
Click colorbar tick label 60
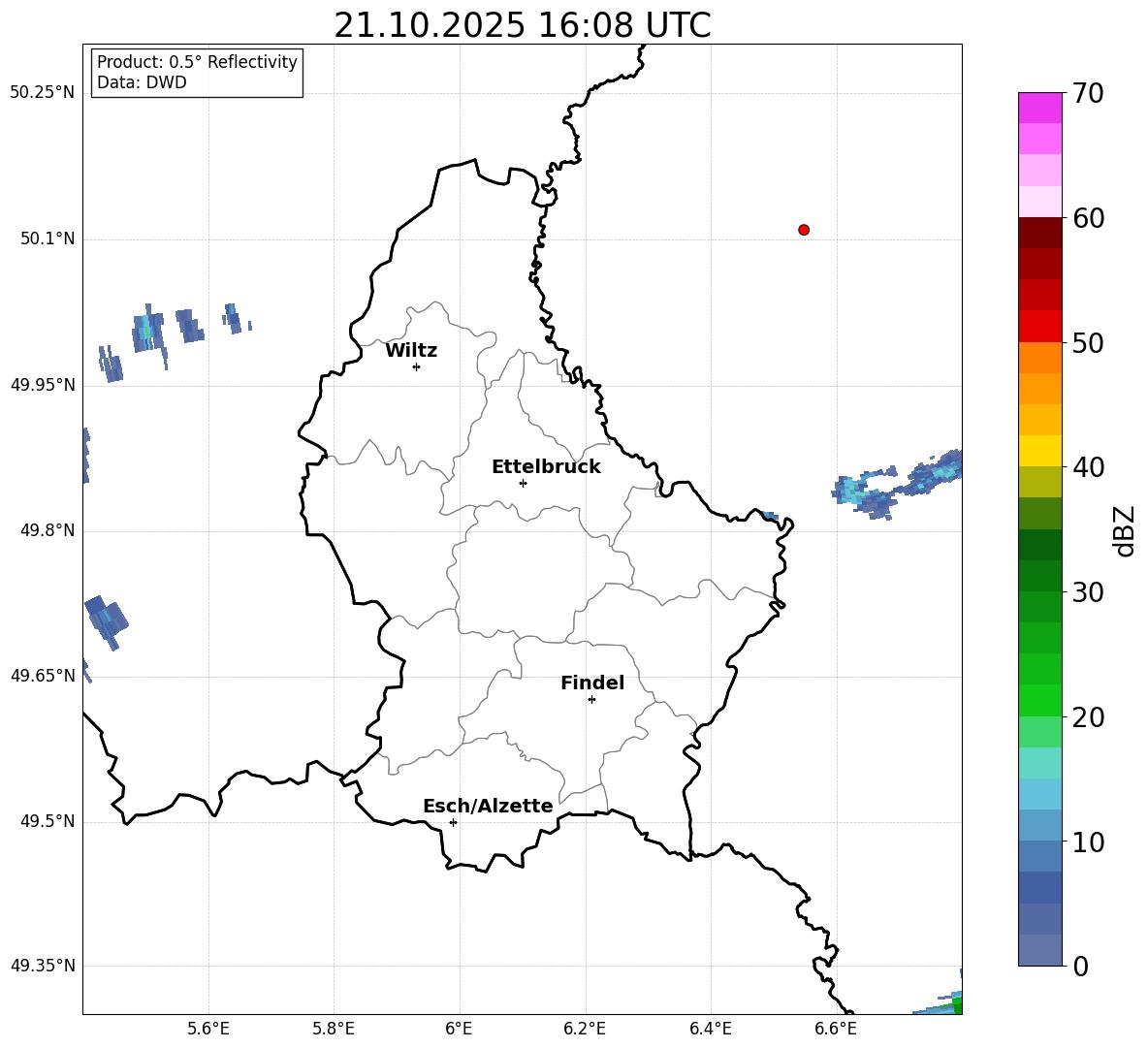[1088, 218]
